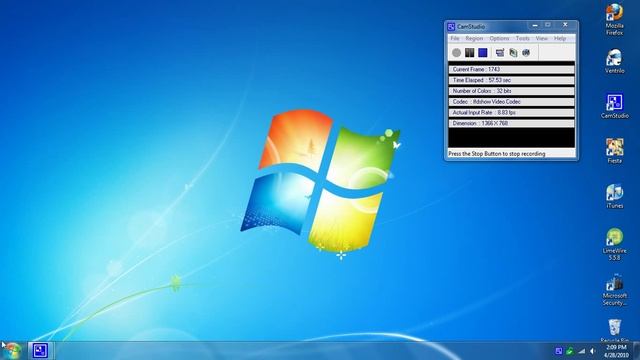This screenshot has height=360, width=640.
Task: Open the Region menu in CamStudio
Action: [474, 38]
